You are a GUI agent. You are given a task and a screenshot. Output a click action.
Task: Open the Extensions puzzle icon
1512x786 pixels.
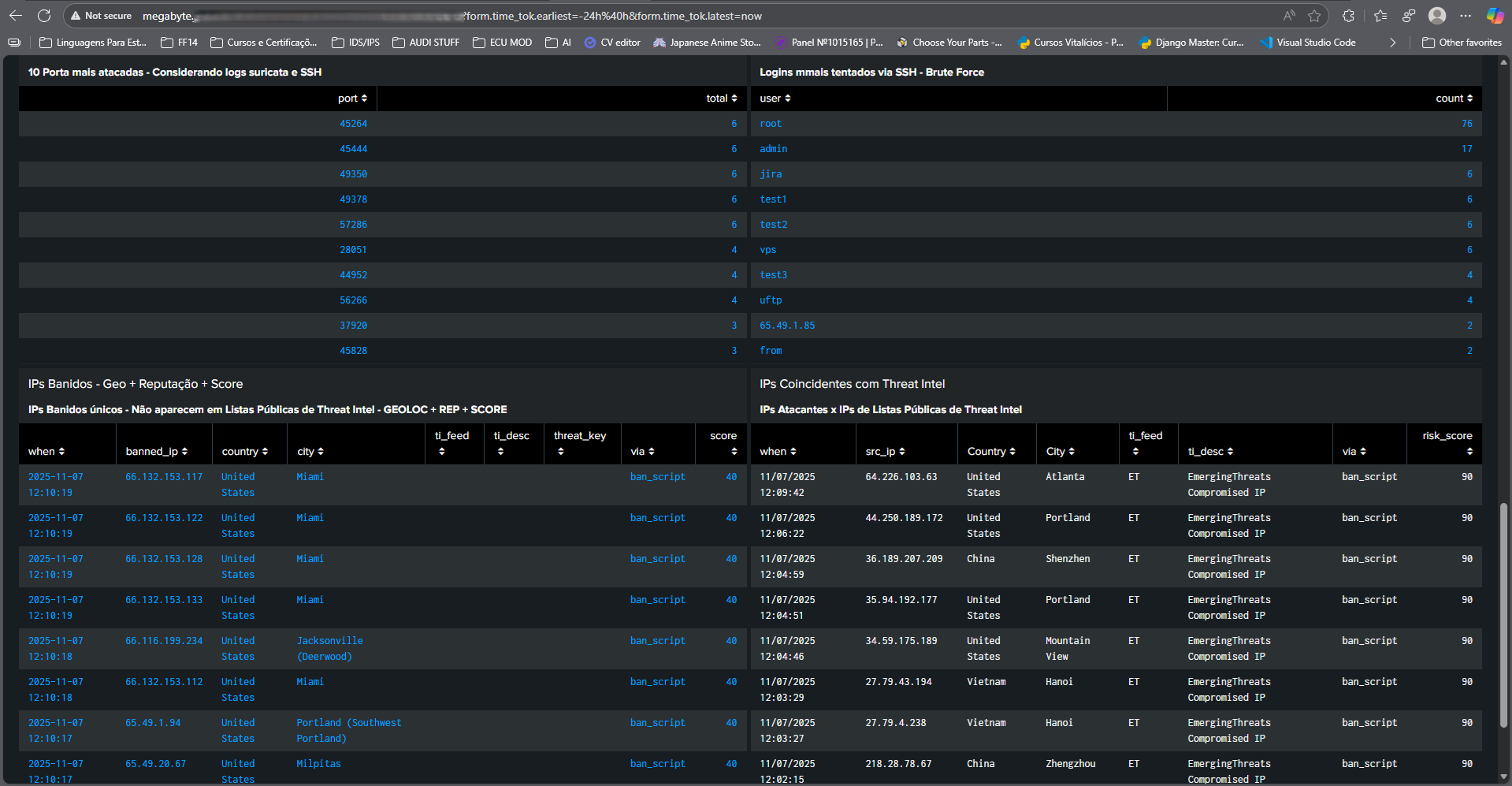1349,16
